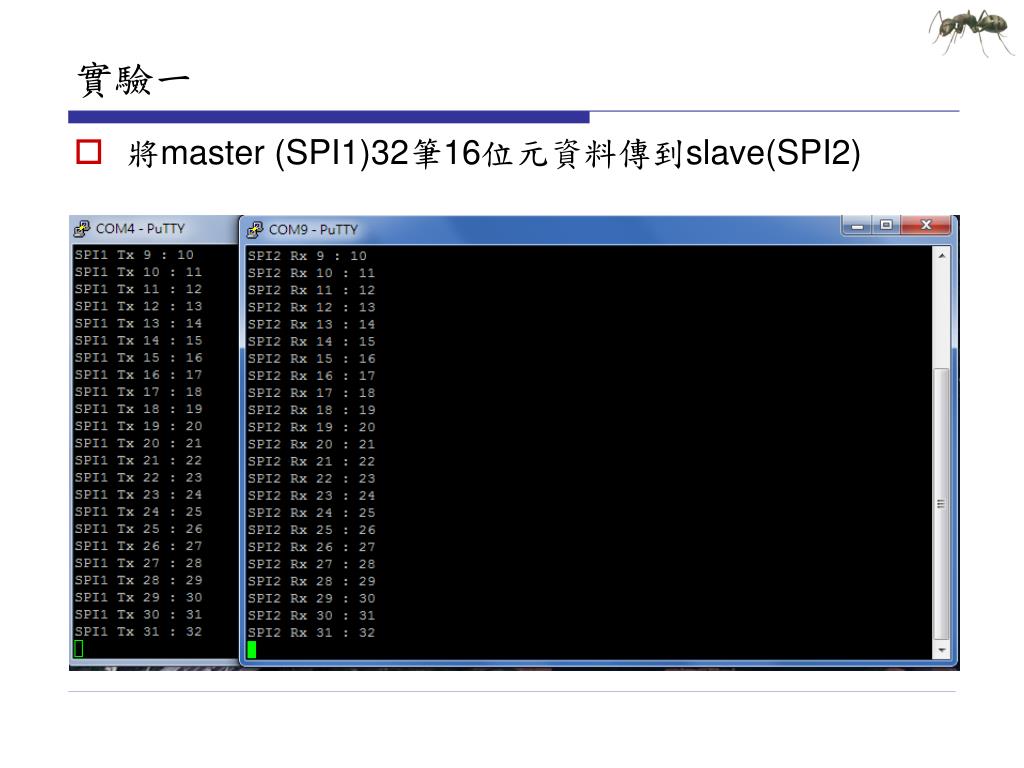Screen dimensions: 1024x768
Task: Maximize the COM9 PuTTY window
Action: click(x=886, y=225)
